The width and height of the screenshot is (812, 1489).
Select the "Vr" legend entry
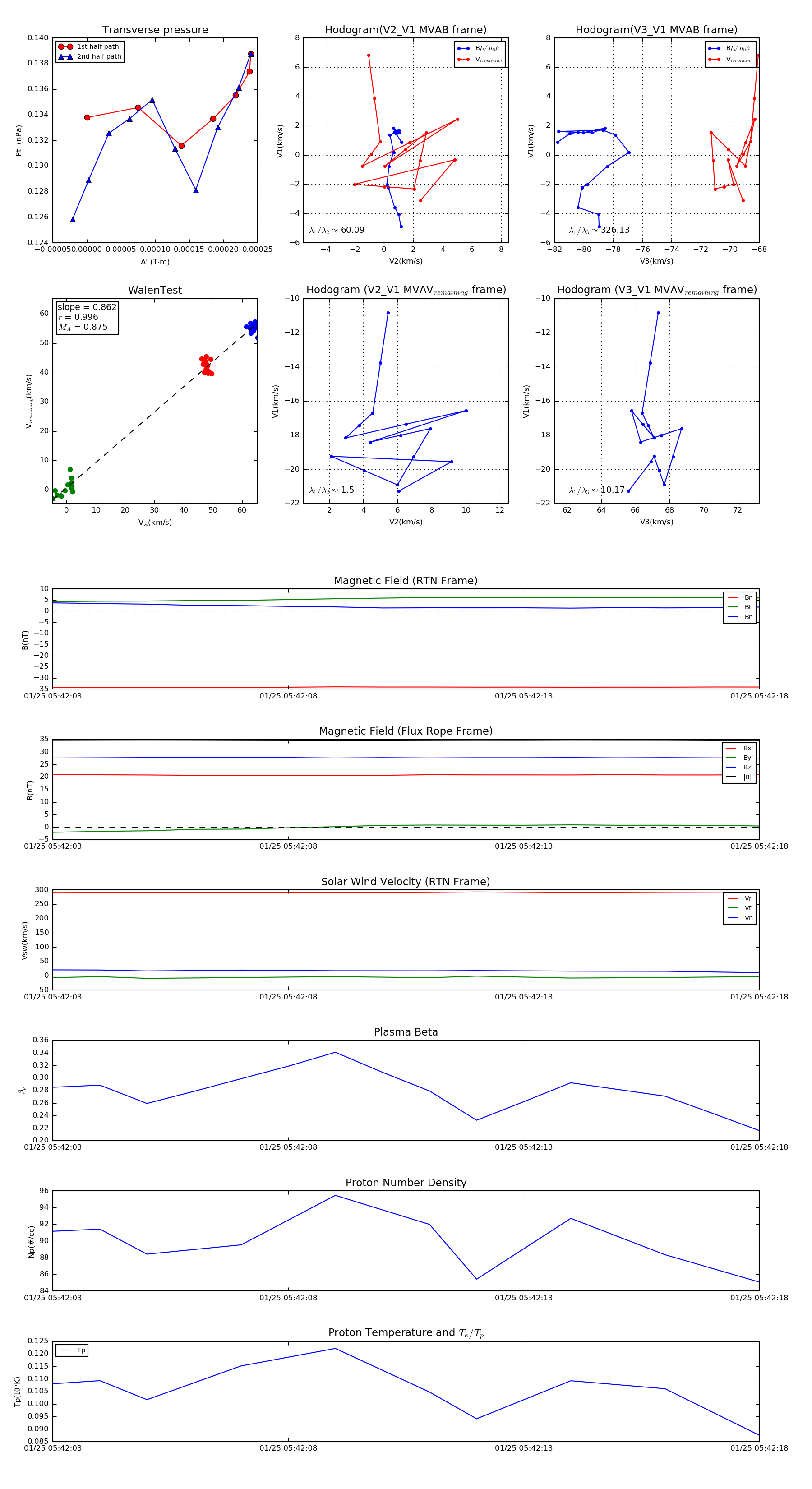pos(740,898)
